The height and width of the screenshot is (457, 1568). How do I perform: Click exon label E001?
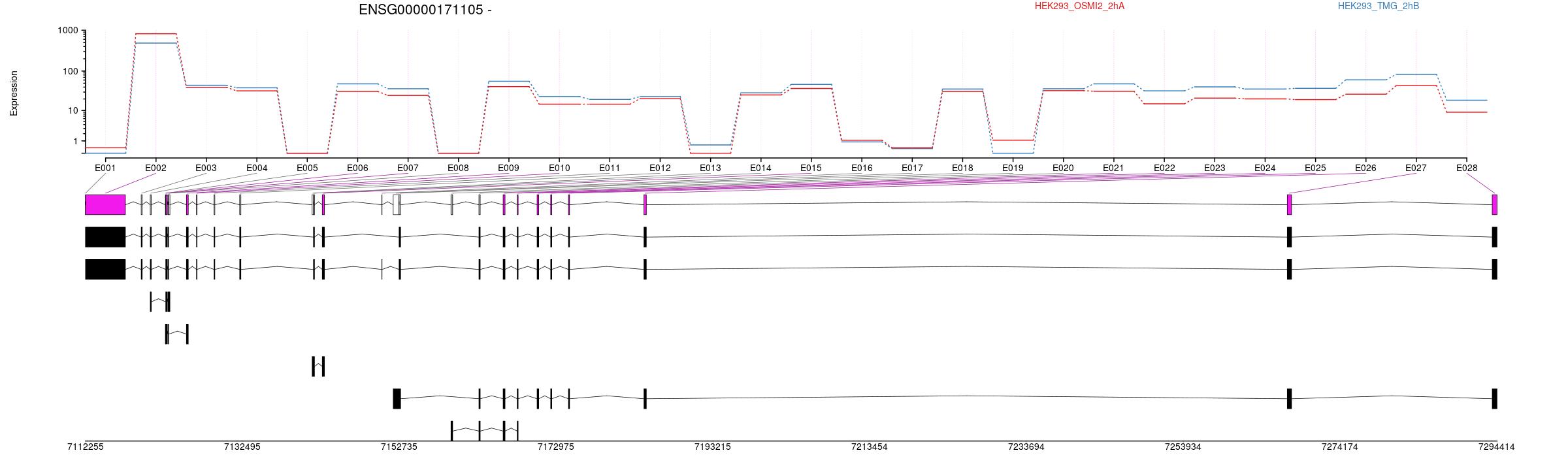click(x=105, y=168)
